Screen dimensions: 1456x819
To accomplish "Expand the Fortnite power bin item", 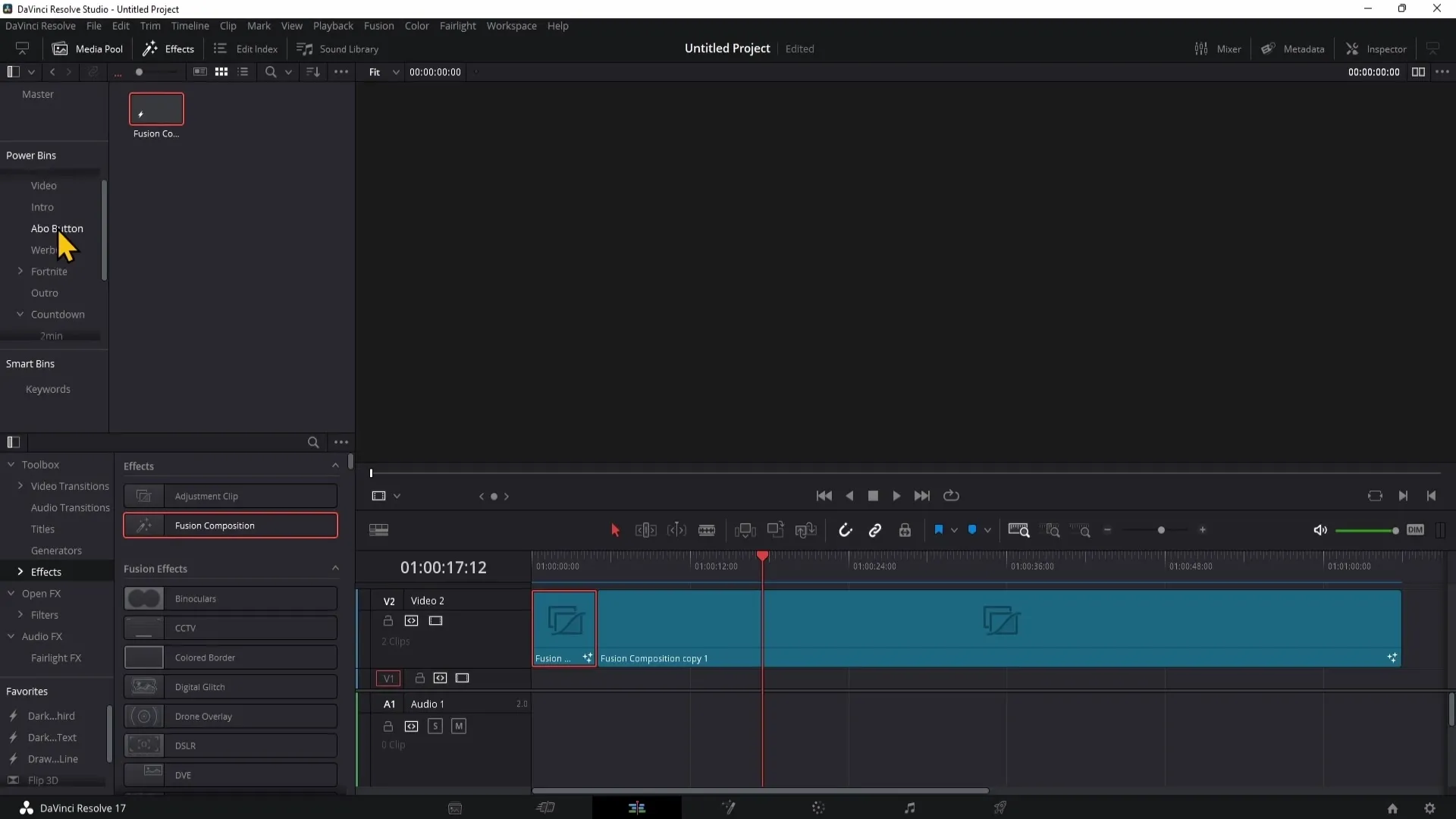I will coord(20,271).
